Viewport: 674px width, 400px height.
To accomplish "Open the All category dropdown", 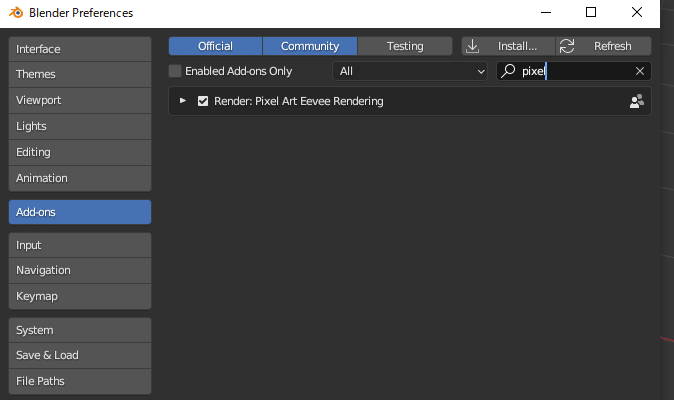I will point(410,71).
